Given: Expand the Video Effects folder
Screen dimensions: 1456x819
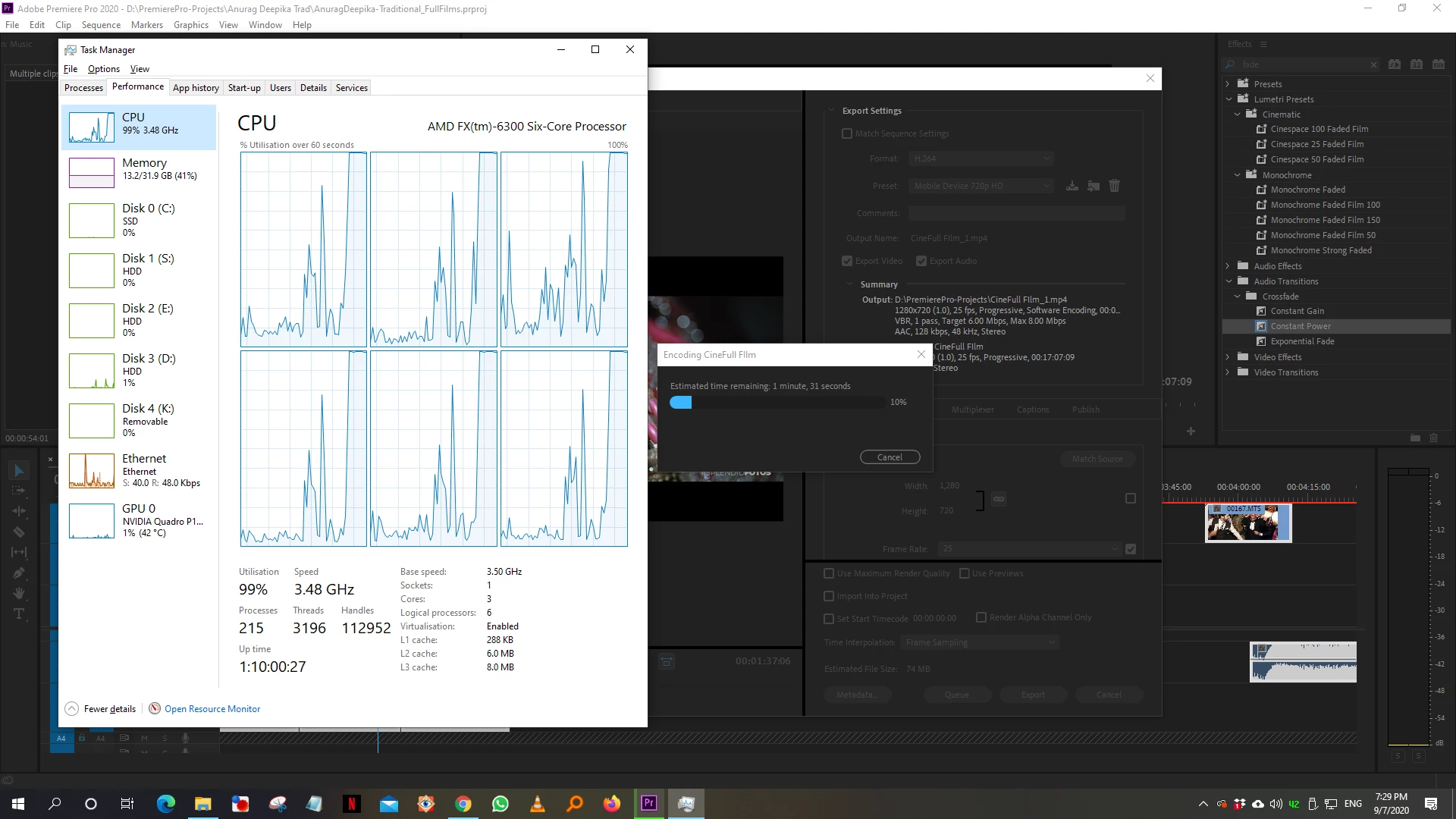Looking at the screenshot, I should [1228, 357].
